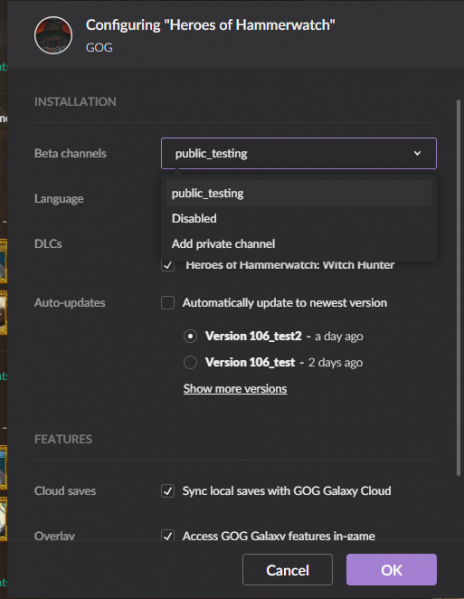Confirm settings with the OK button
464x599 pixels.
coord(391,570)
